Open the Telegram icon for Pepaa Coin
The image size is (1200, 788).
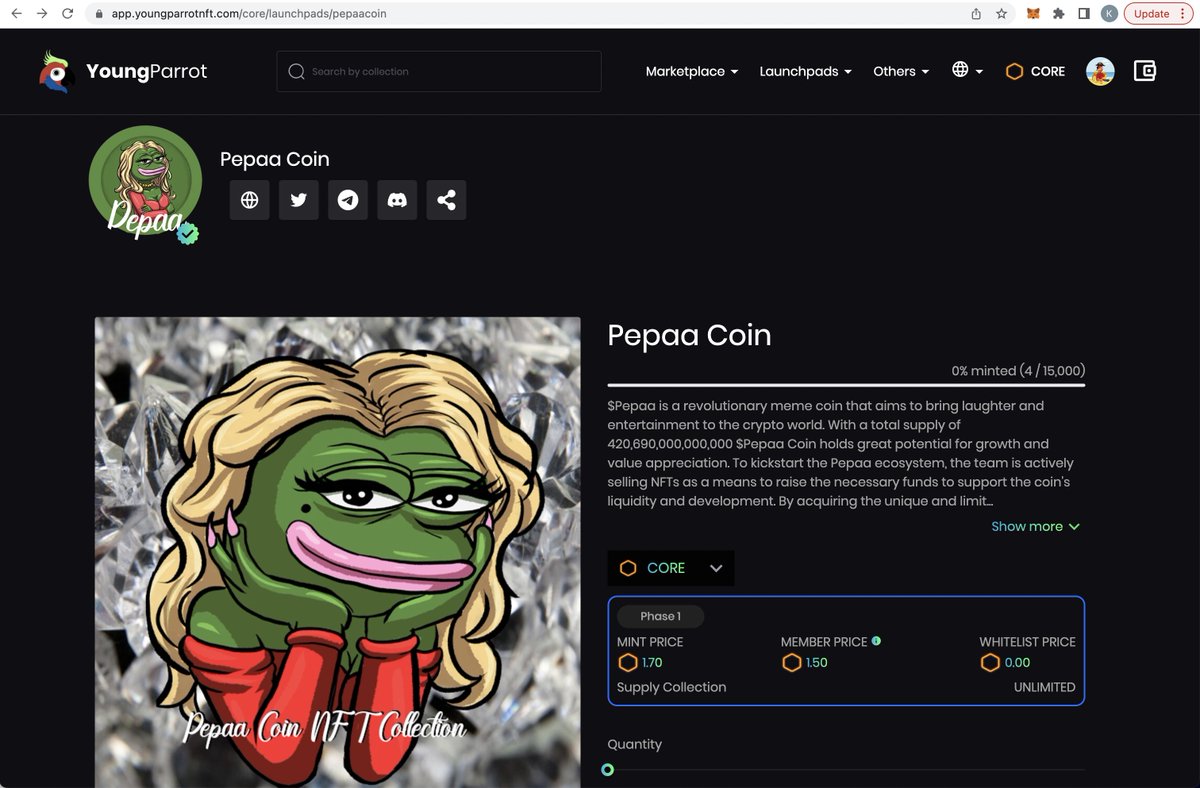coord(347,200)
